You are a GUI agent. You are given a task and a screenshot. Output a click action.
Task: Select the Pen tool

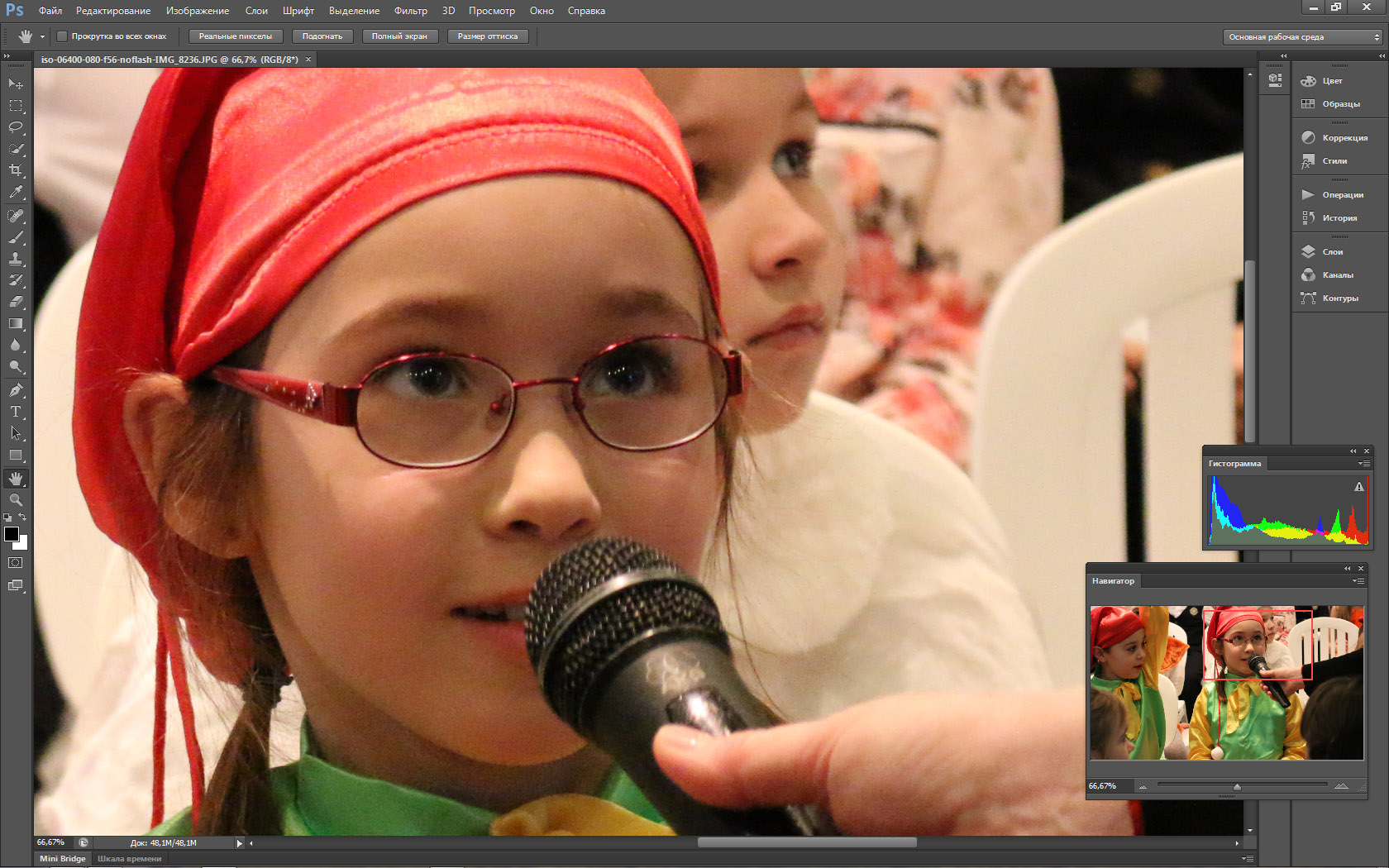(16, 390)
